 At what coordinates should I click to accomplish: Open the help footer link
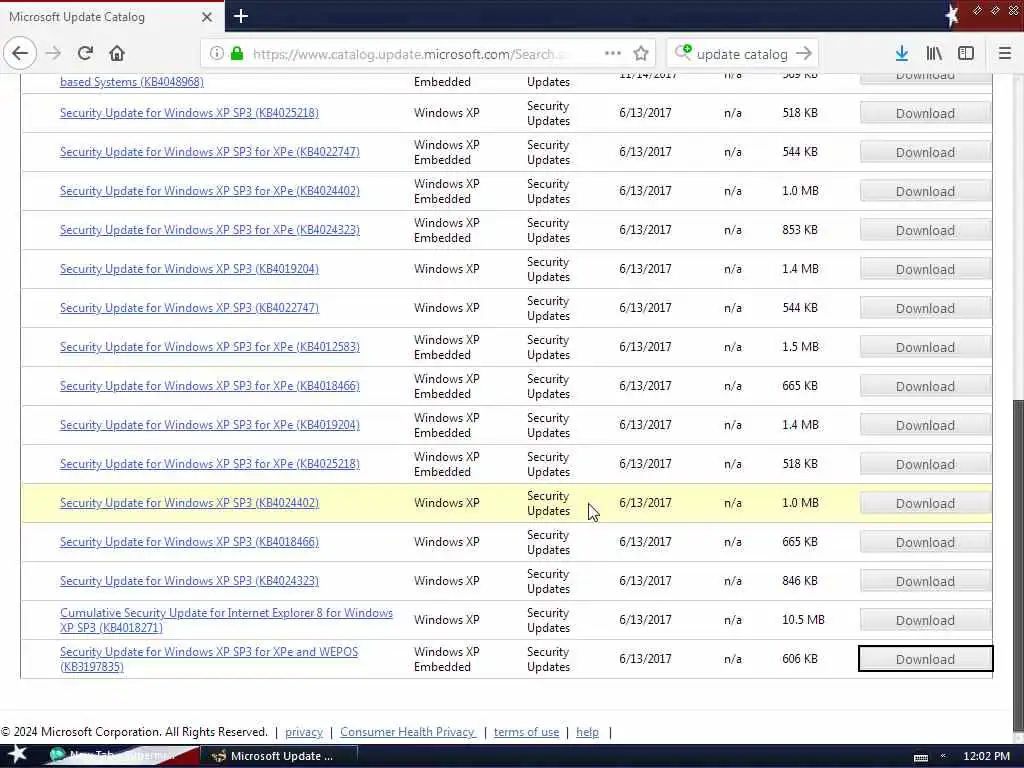(x=587, y=732)
